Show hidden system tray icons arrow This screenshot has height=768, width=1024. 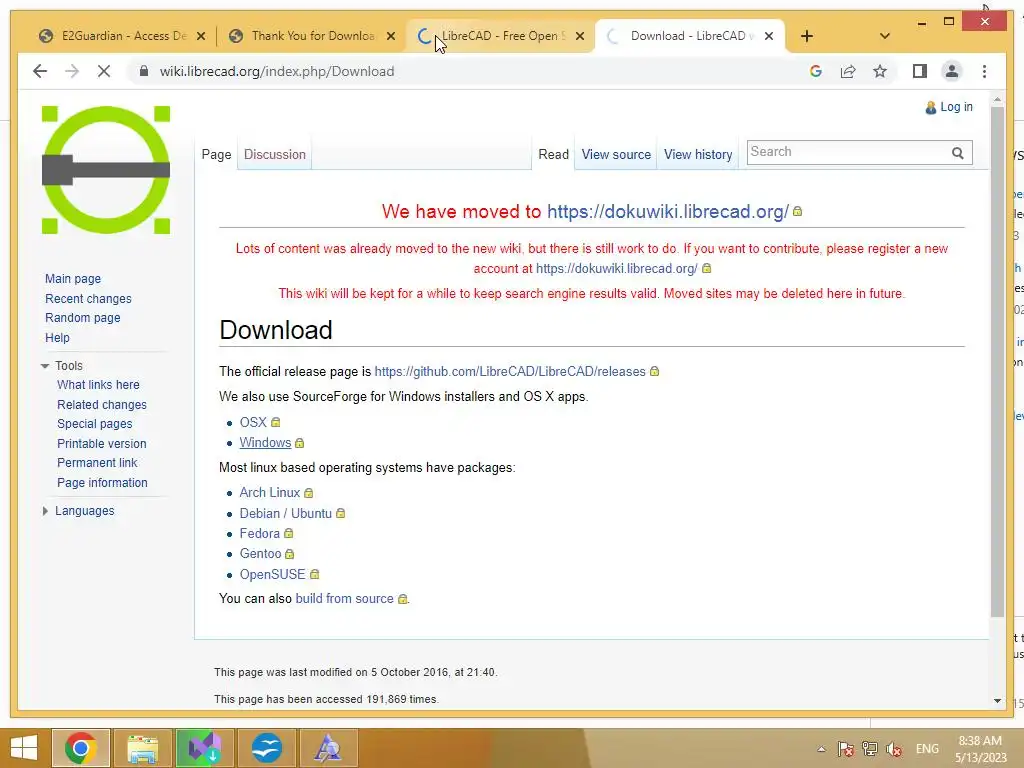821,749
